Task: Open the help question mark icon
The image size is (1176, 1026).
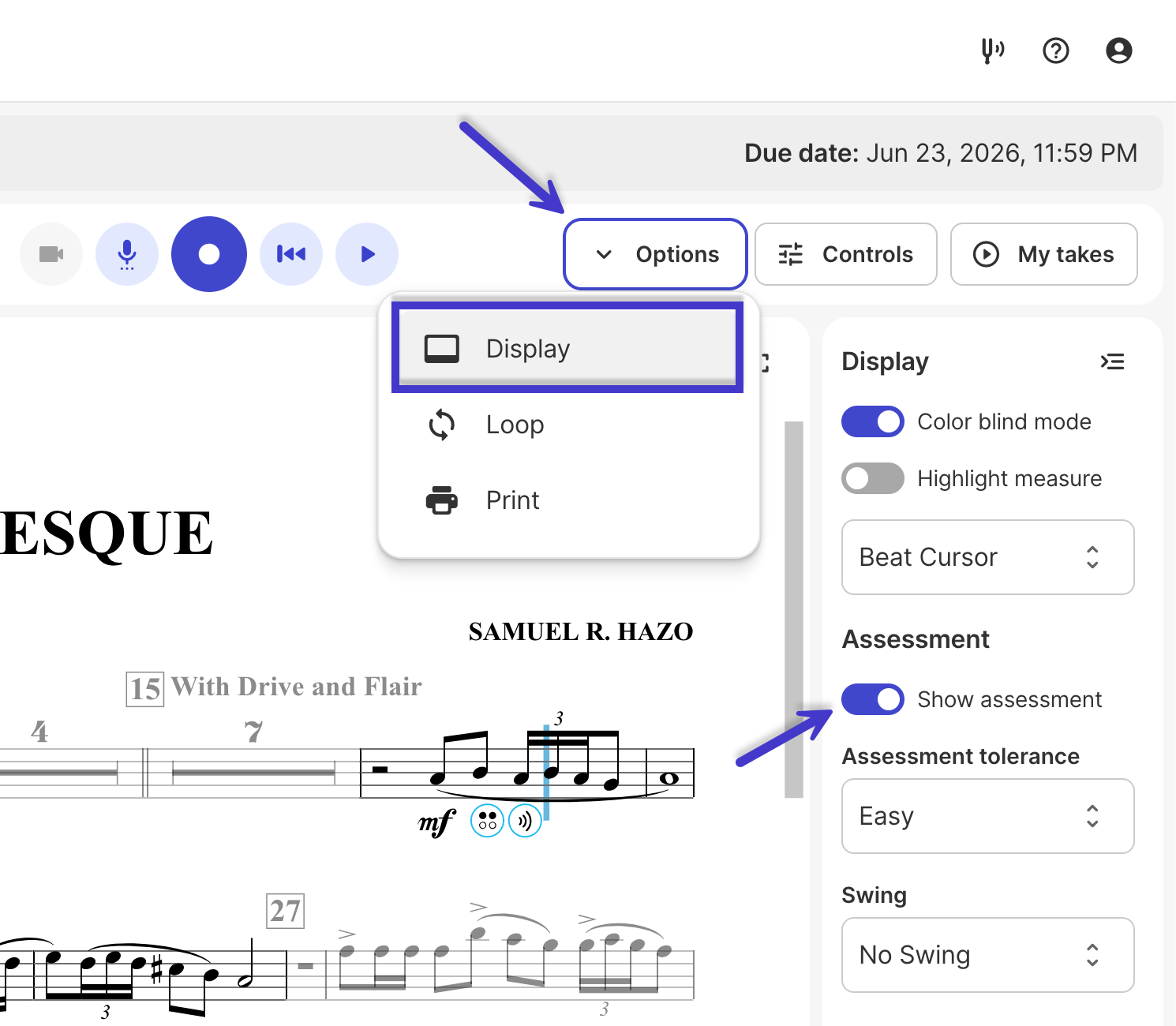Action: pos(1056,51)
